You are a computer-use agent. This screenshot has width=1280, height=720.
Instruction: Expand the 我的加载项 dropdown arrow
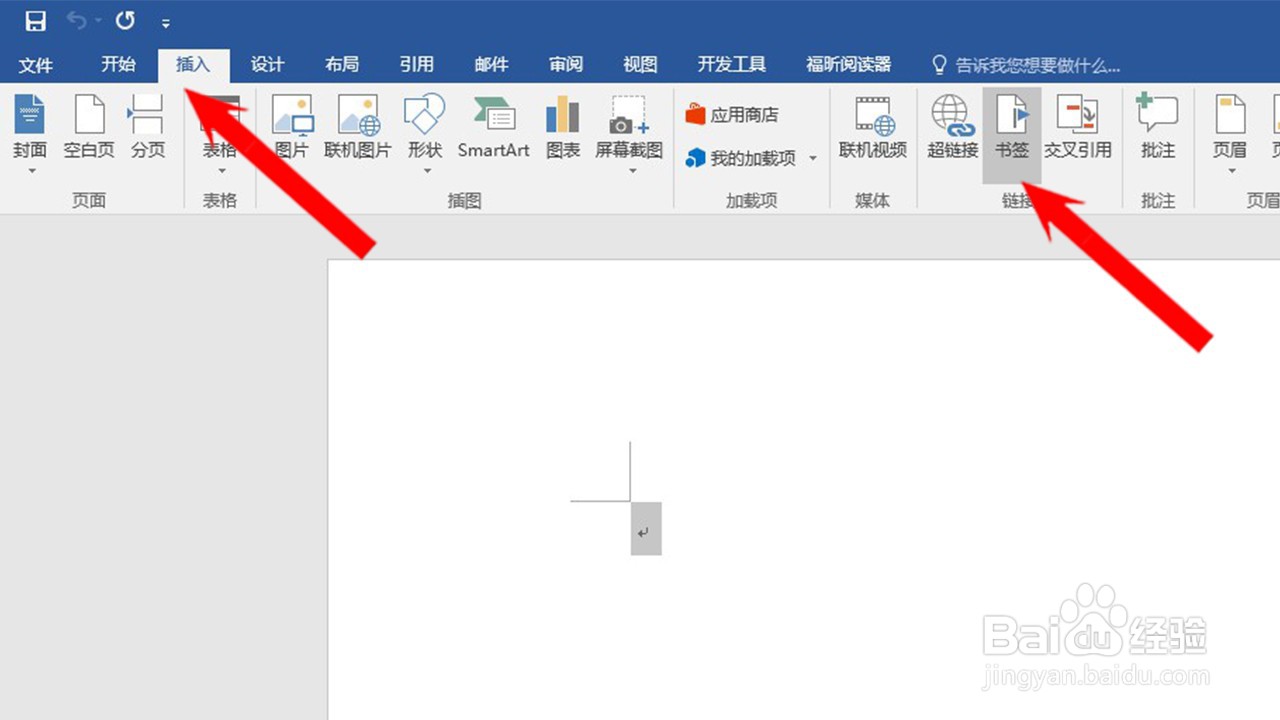tap(813, 158)
